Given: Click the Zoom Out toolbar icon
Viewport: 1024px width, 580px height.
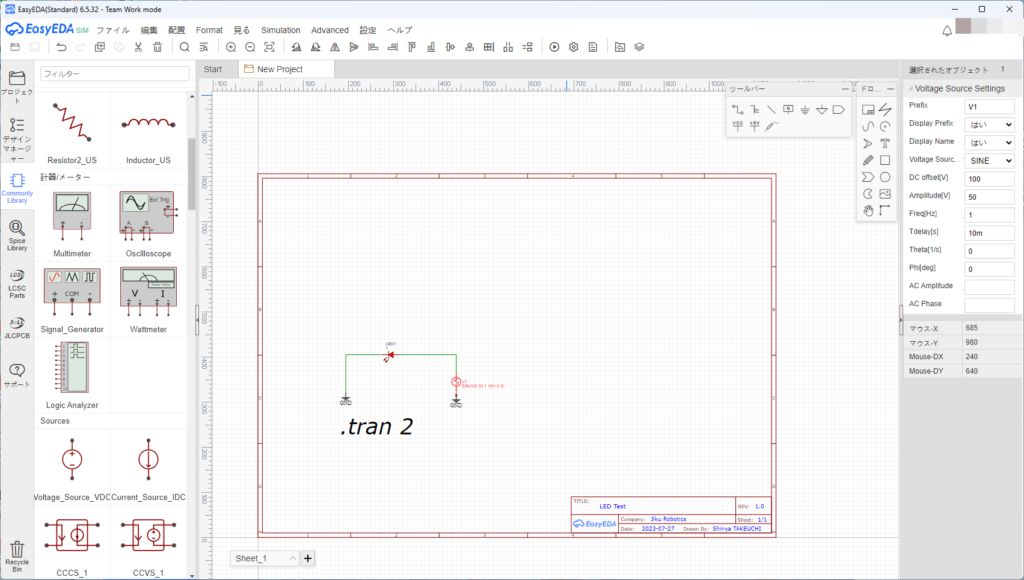Looking at the screenshot, I should click(x=250, y=47).
